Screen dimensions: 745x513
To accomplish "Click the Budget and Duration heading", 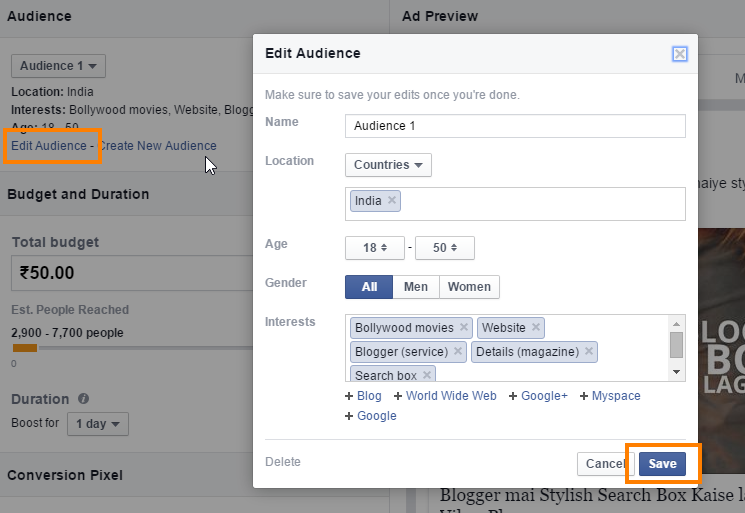I will coord(78,194).
